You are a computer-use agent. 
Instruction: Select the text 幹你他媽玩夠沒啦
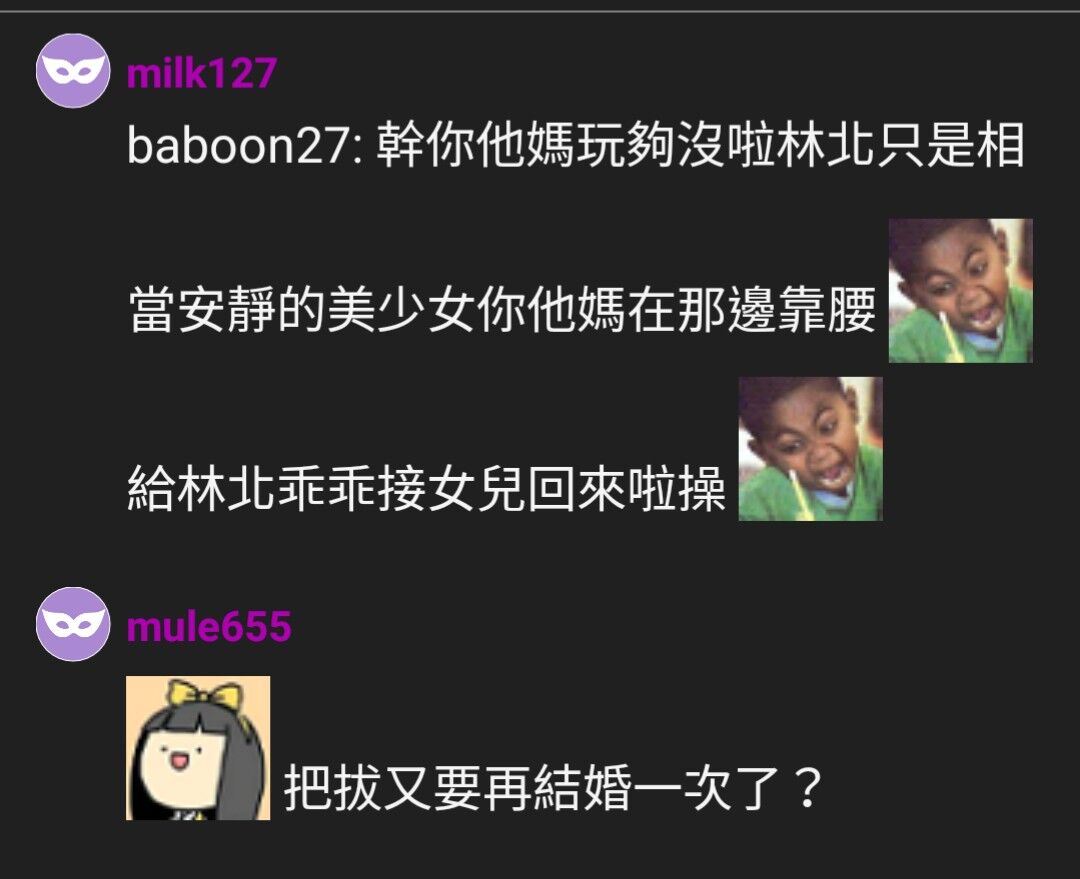coord(575,145)
